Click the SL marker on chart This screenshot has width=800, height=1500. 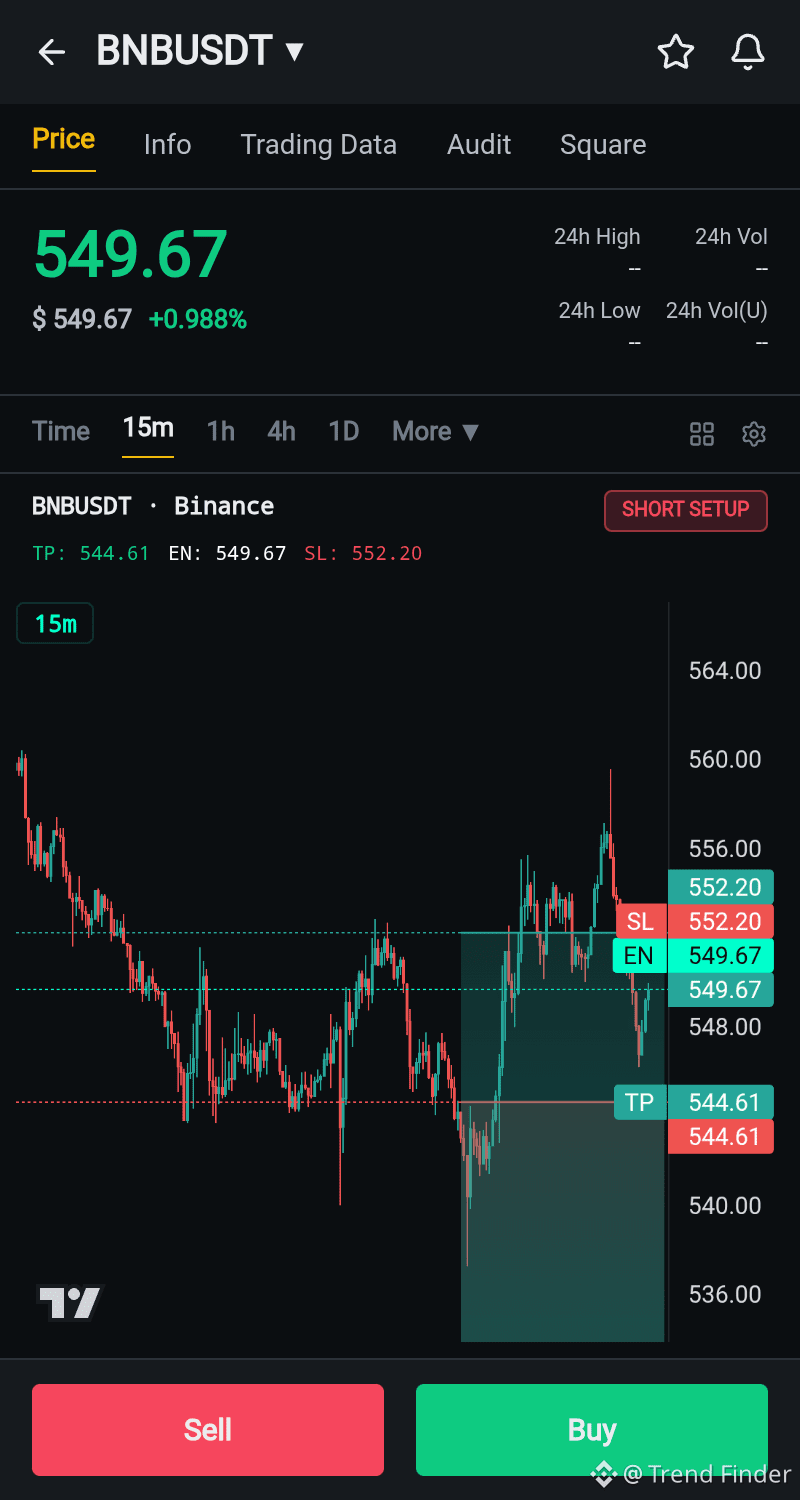pyautogui.click(x=640, y=921)
